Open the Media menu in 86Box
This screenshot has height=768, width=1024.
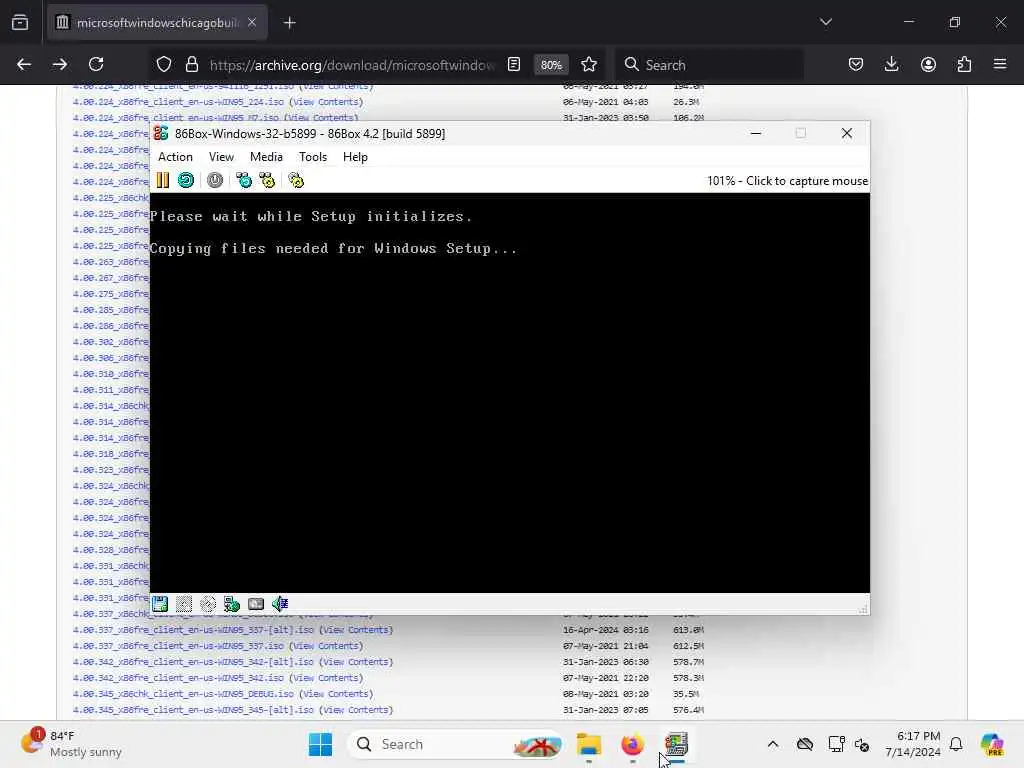pyautogui.click(x=266, y=157)
